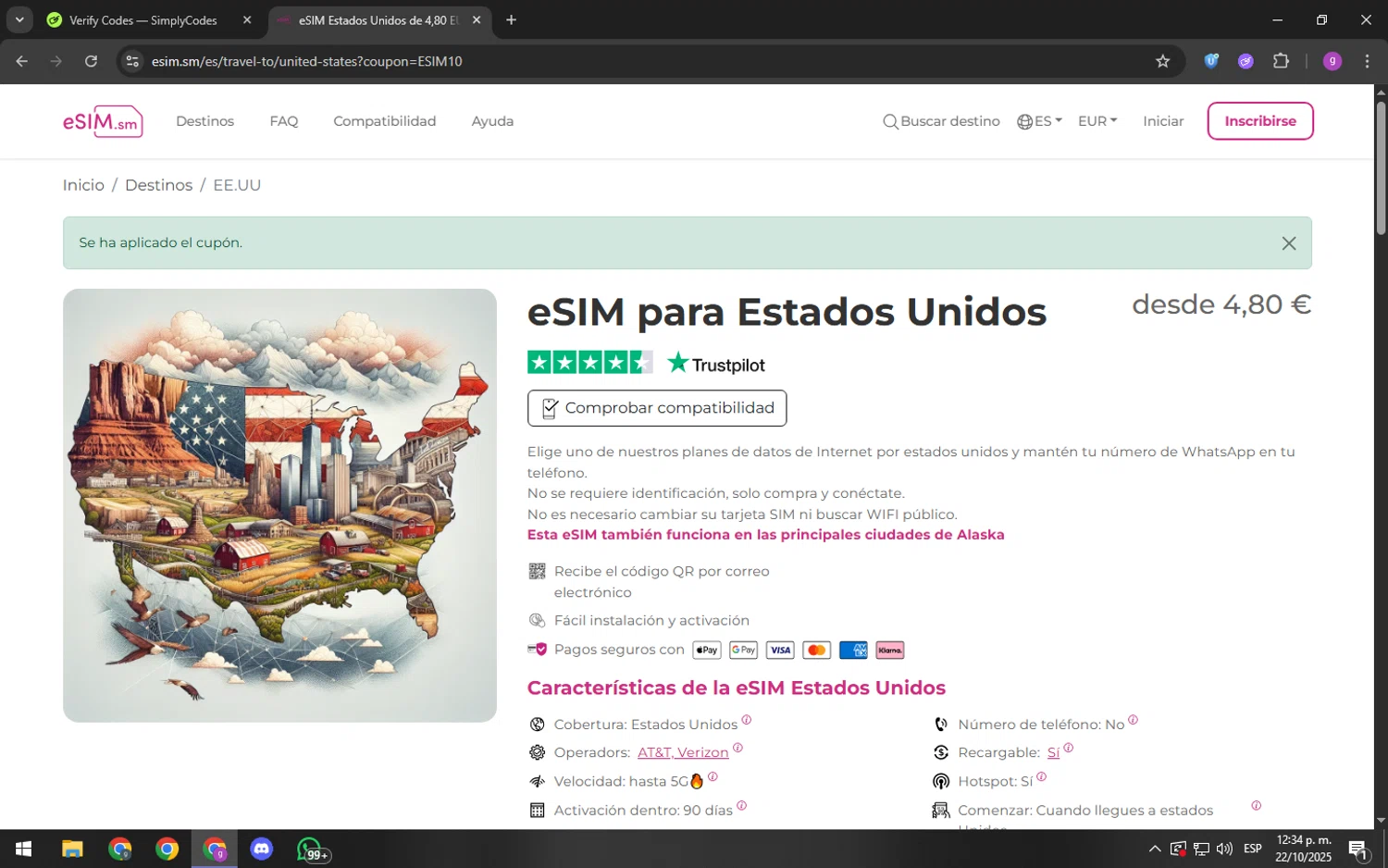Click the Trustpilot star rating
Image resolution: width=1388 pixels, height=868 pixels.
[x=590, y=363]
